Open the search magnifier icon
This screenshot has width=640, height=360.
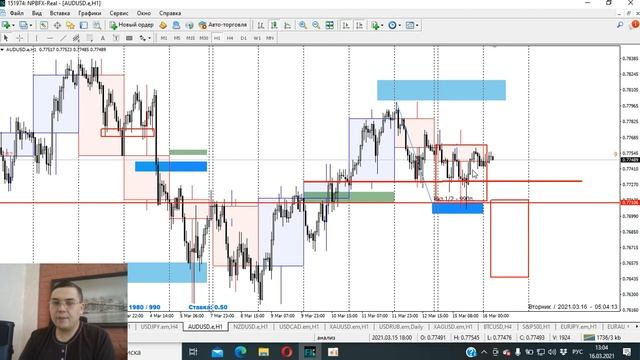coord(620,25)
